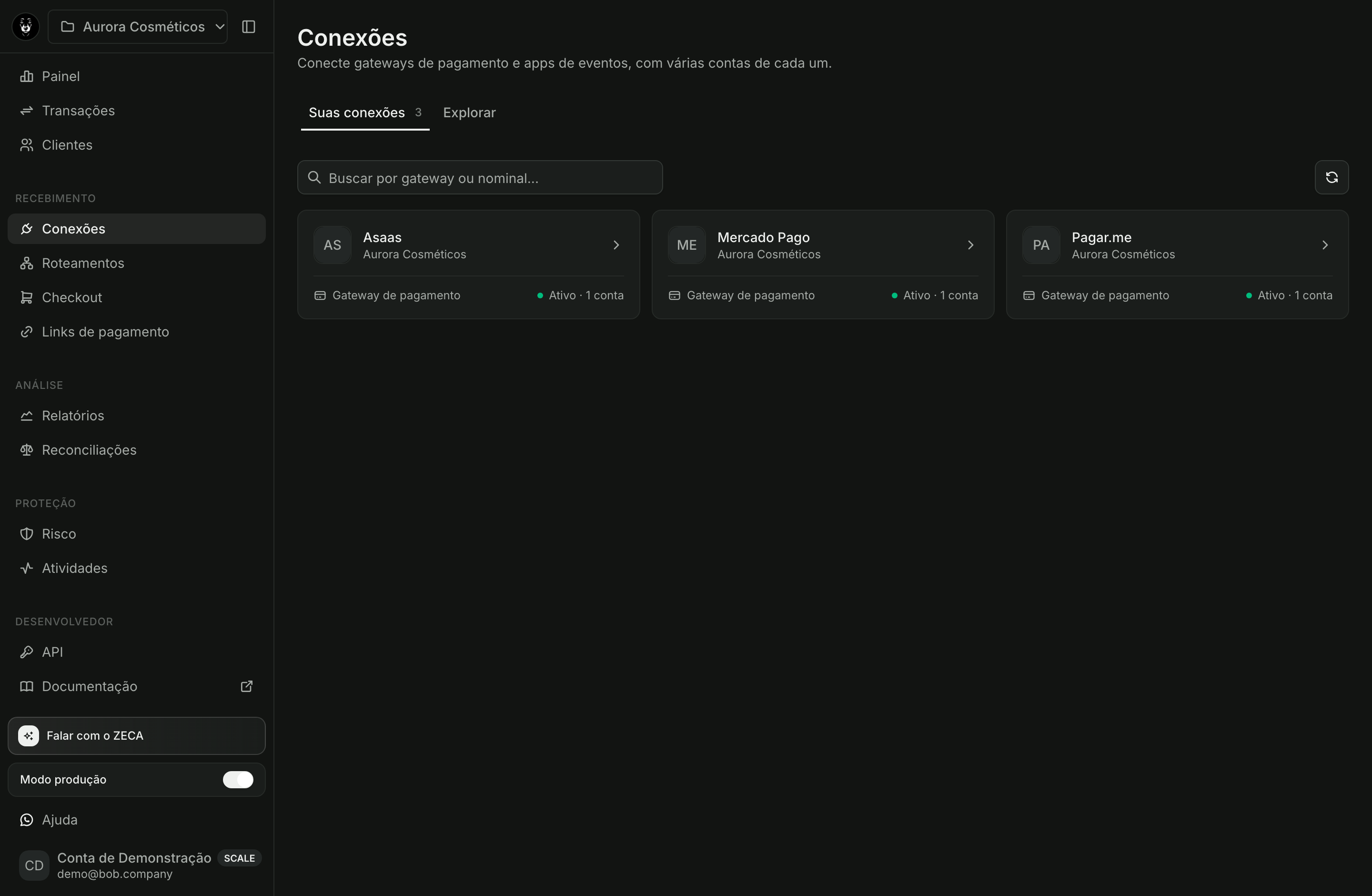The height and width of the screenshot is (896, 1372).
Task: Click the Ajuda WhatsApp icon
Action: [27, 820]
